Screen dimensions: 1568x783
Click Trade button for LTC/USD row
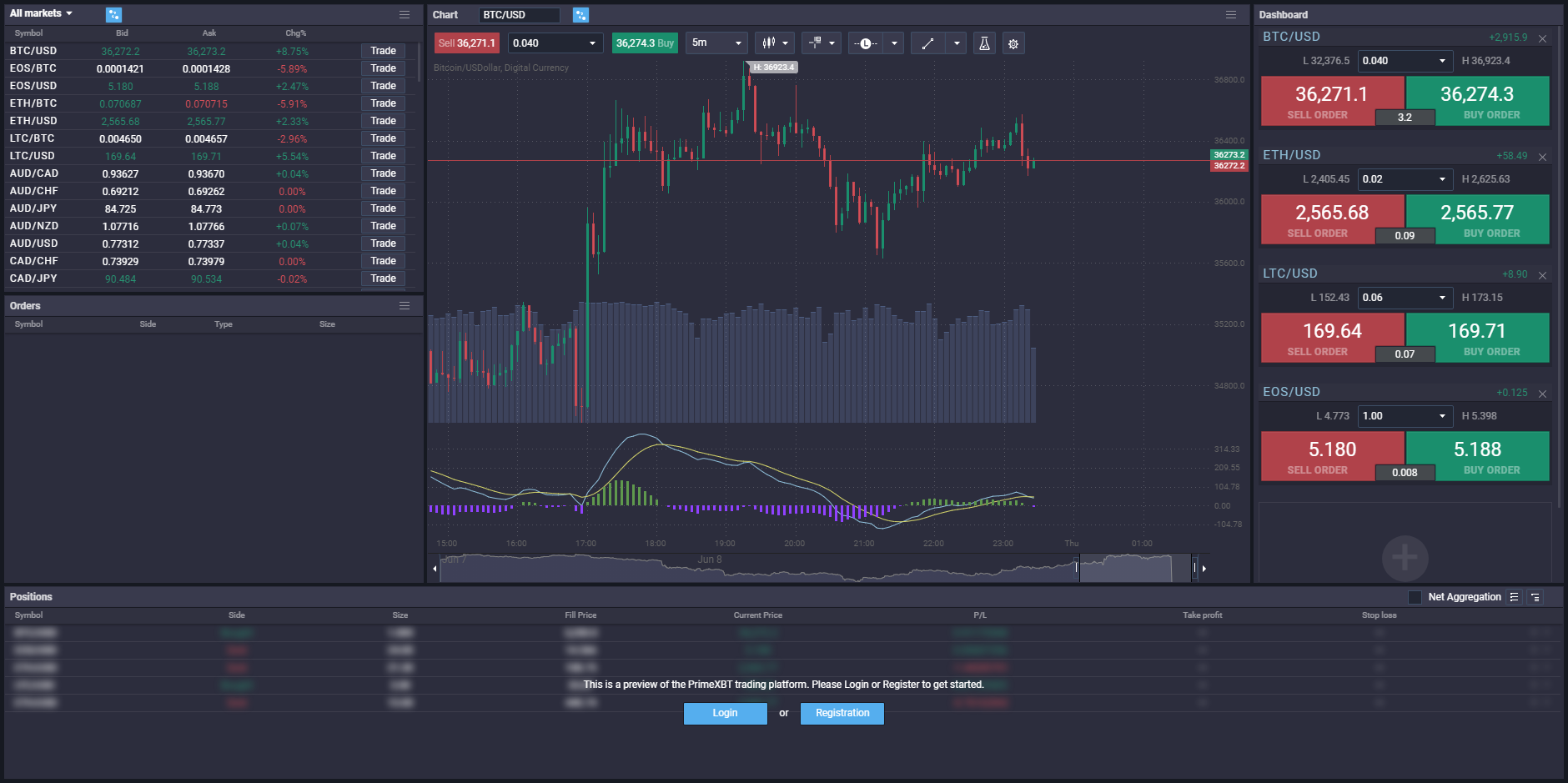coord(384,156)
